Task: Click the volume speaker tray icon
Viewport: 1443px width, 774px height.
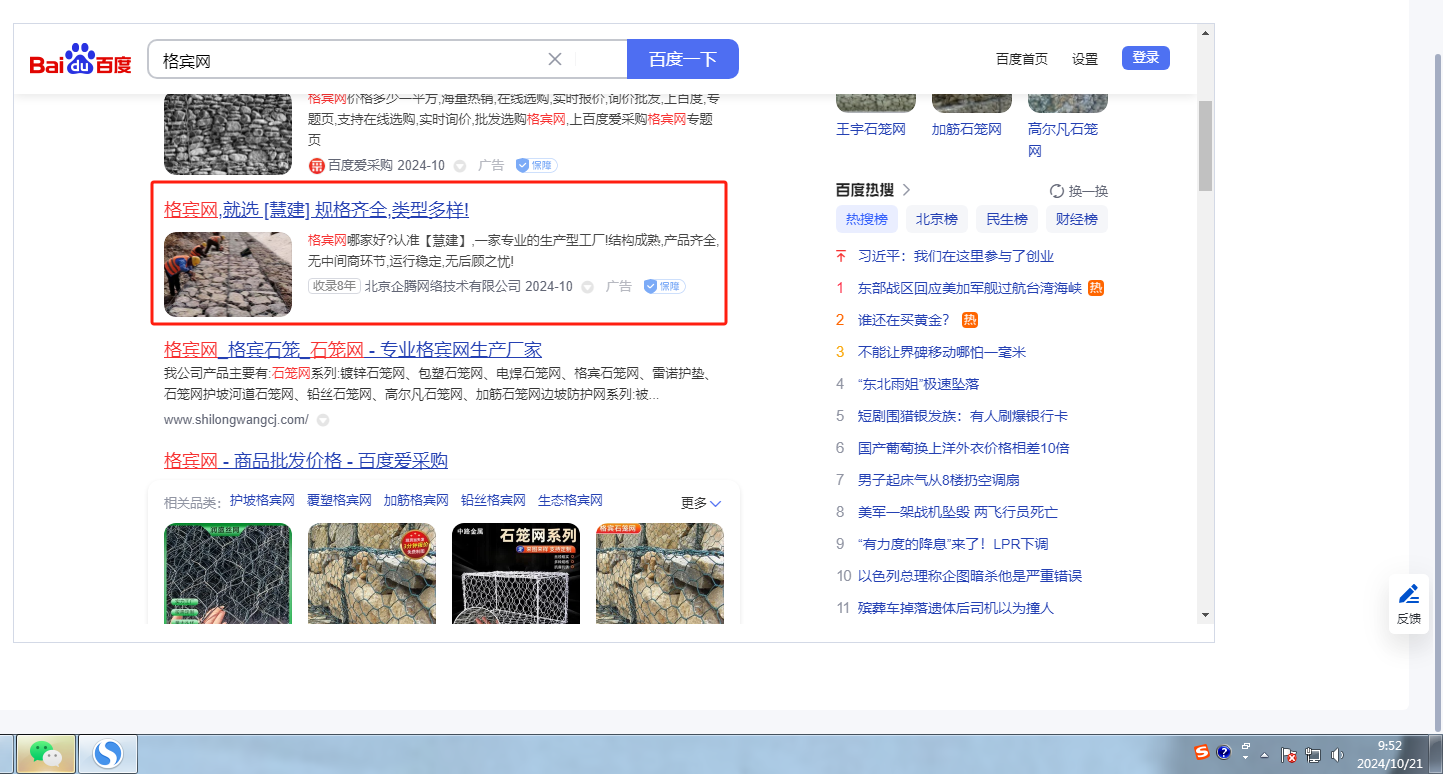Action: pos(1338,755)
